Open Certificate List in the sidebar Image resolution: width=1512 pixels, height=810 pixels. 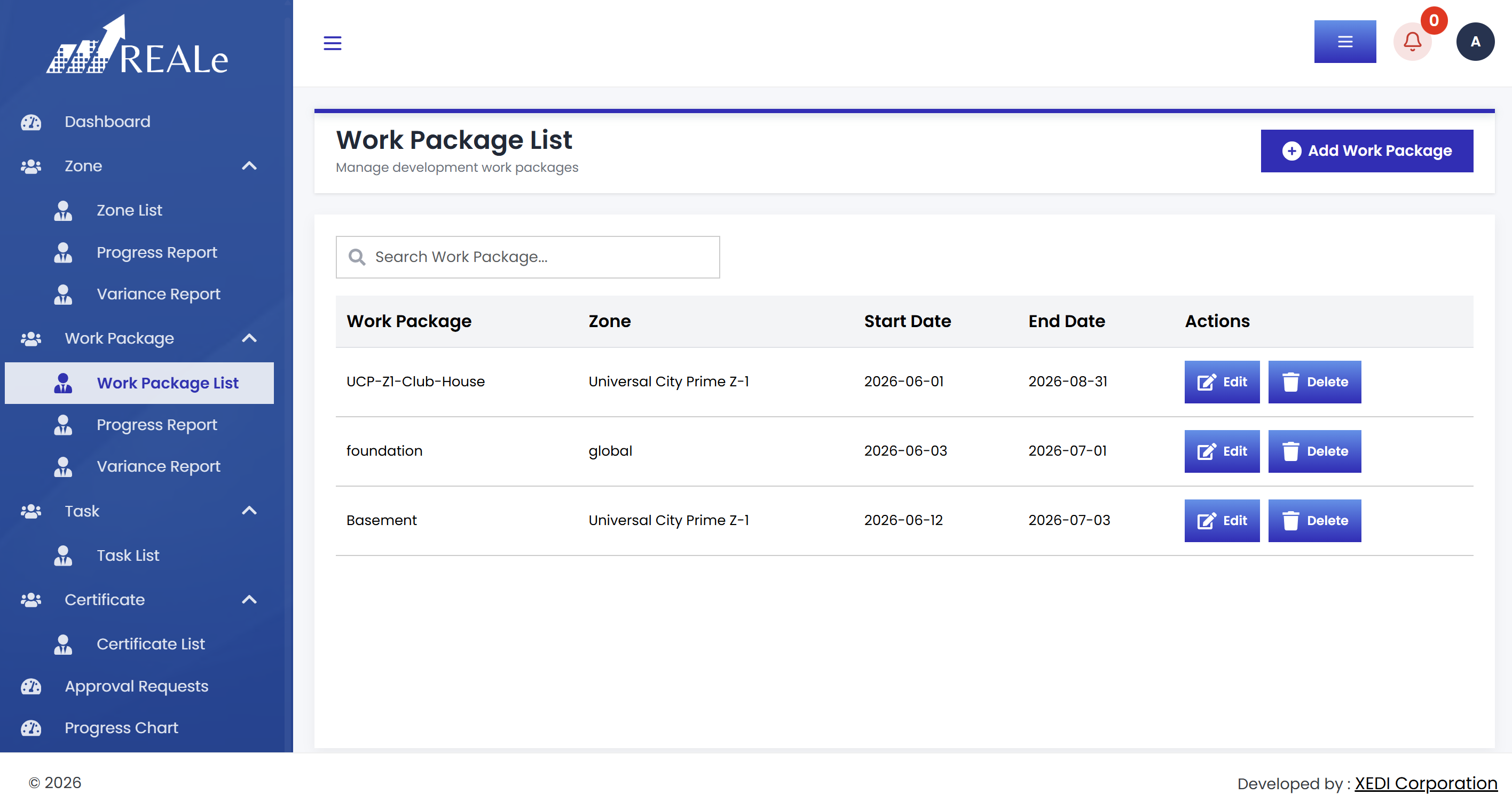pyautogui.click(x=150, y=644)
